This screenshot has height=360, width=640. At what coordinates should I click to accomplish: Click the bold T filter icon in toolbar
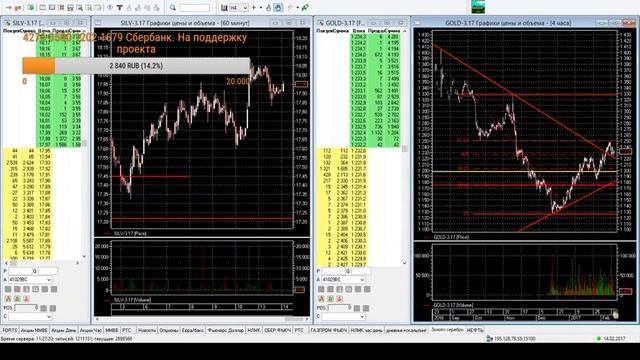click(x=120, y=8)
